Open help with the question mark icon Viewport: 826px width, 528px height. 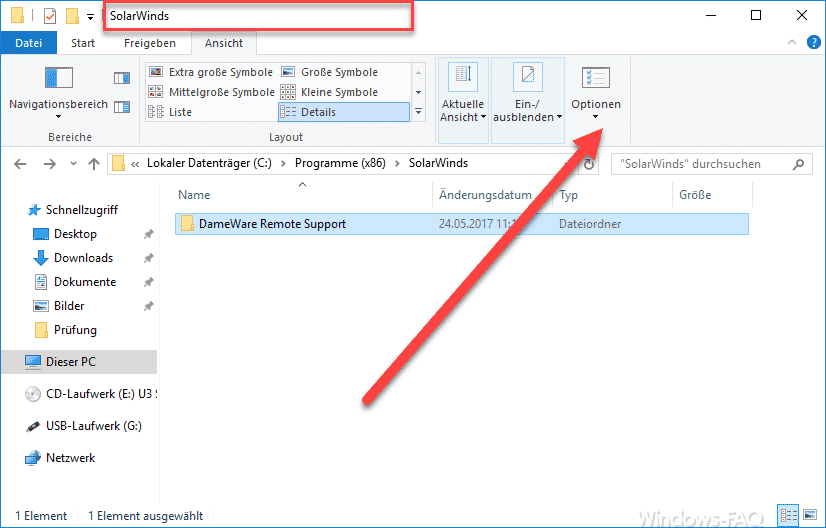pyautogui.click(x=814, y=42)
